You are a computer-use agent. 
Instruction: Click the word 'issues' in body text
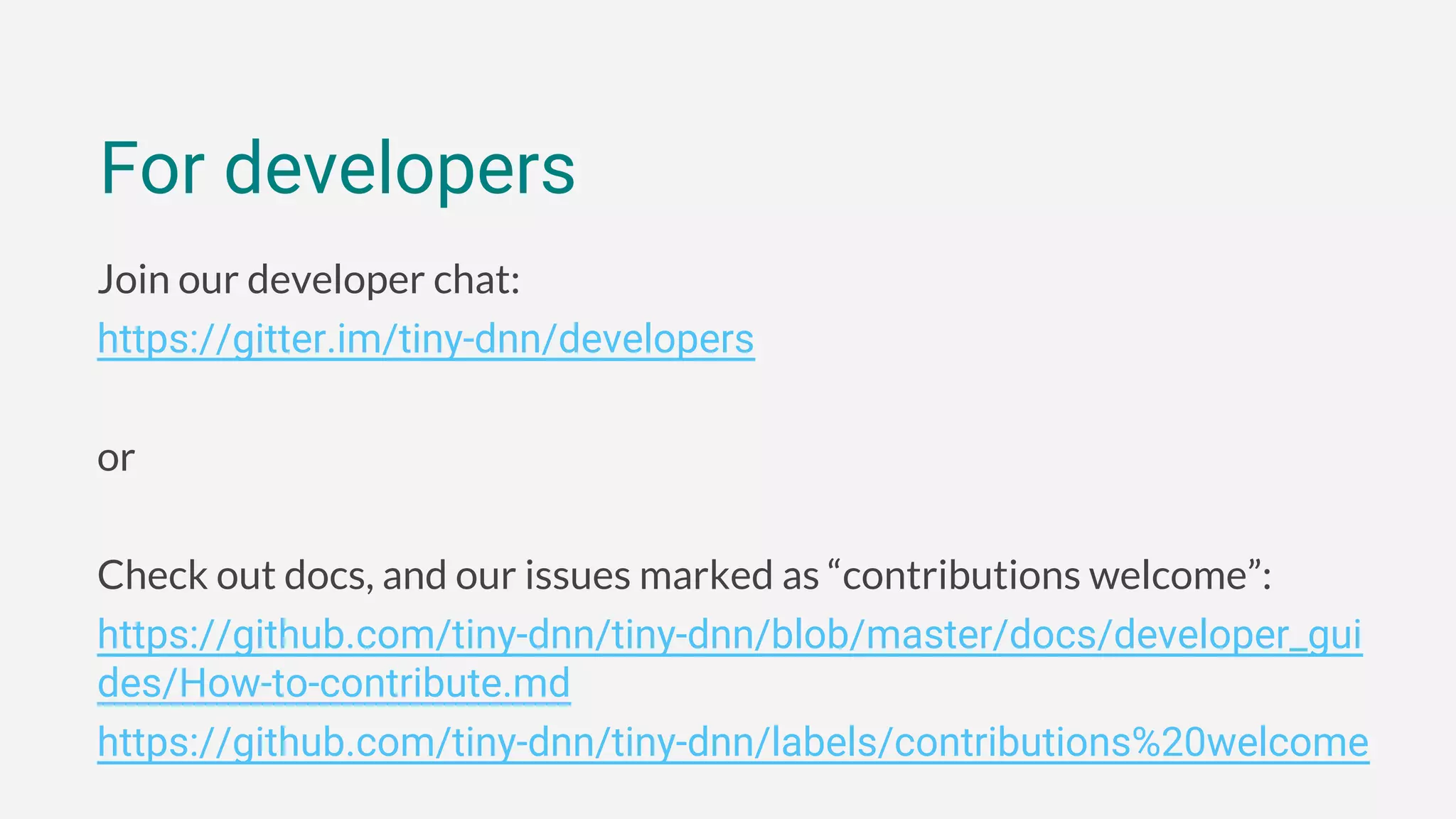click(x=577, y=575)
